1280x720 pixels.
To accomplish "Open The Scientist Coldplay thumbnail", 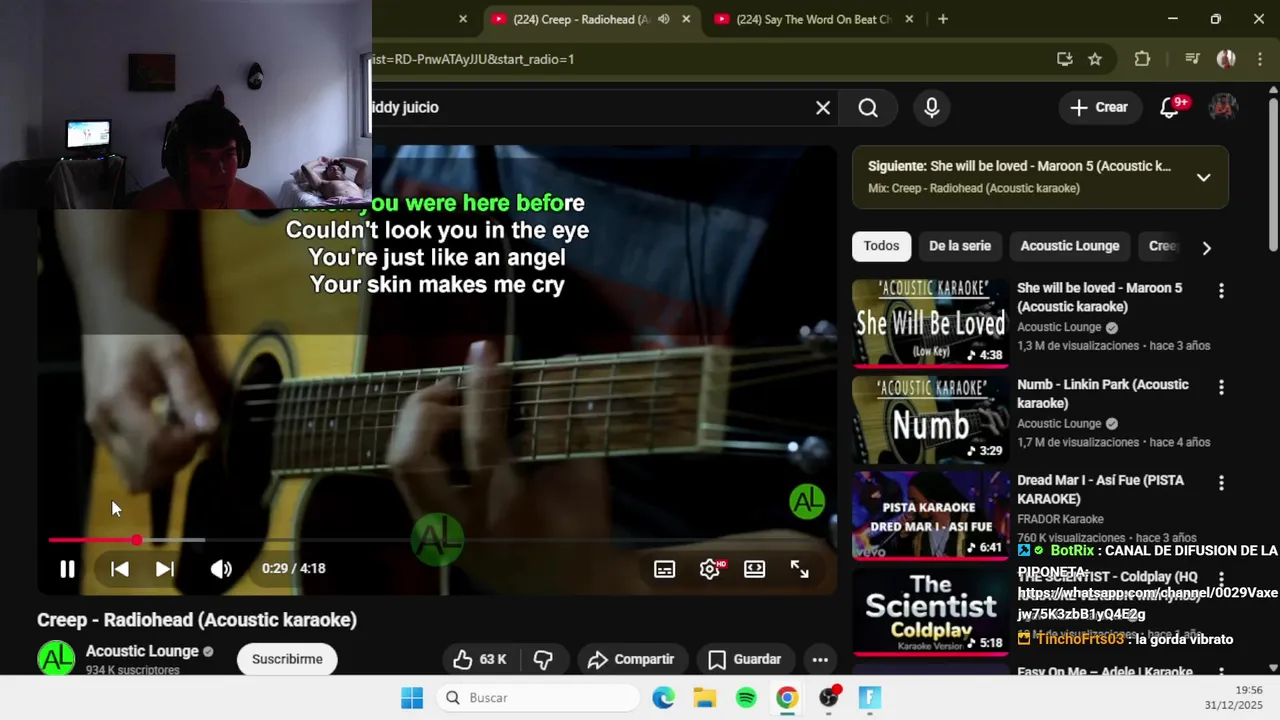I will pos(931,613).
